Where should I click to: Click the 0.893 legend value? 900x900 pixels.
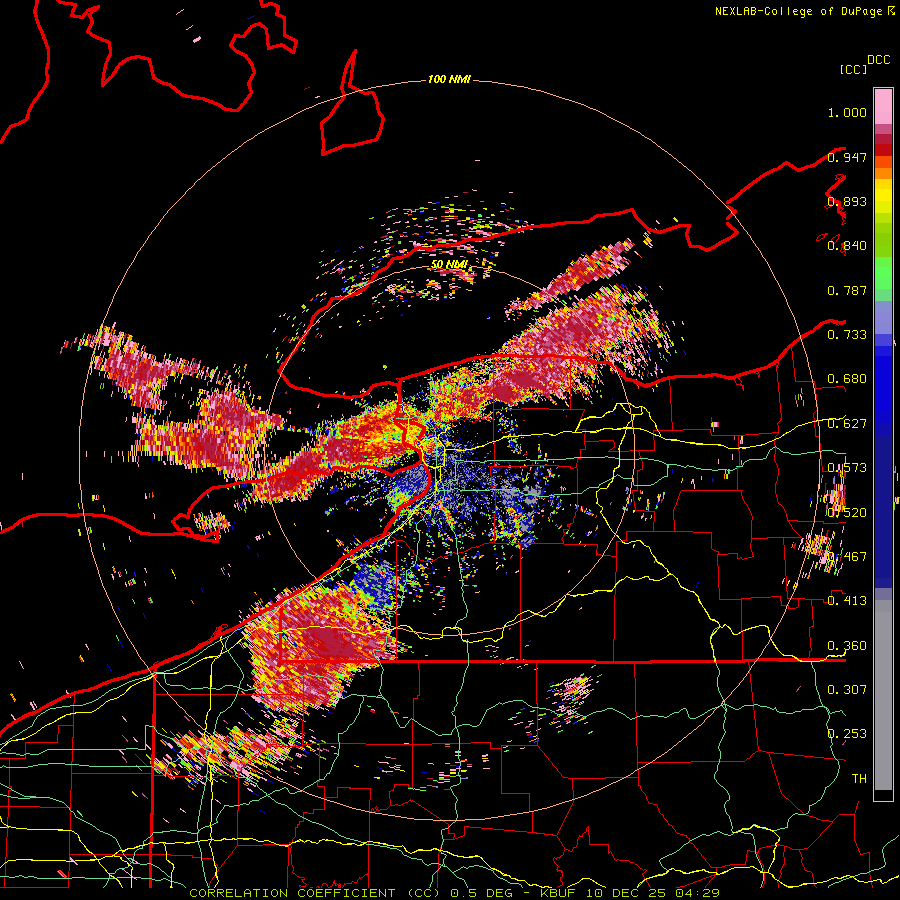pos(847,201)
